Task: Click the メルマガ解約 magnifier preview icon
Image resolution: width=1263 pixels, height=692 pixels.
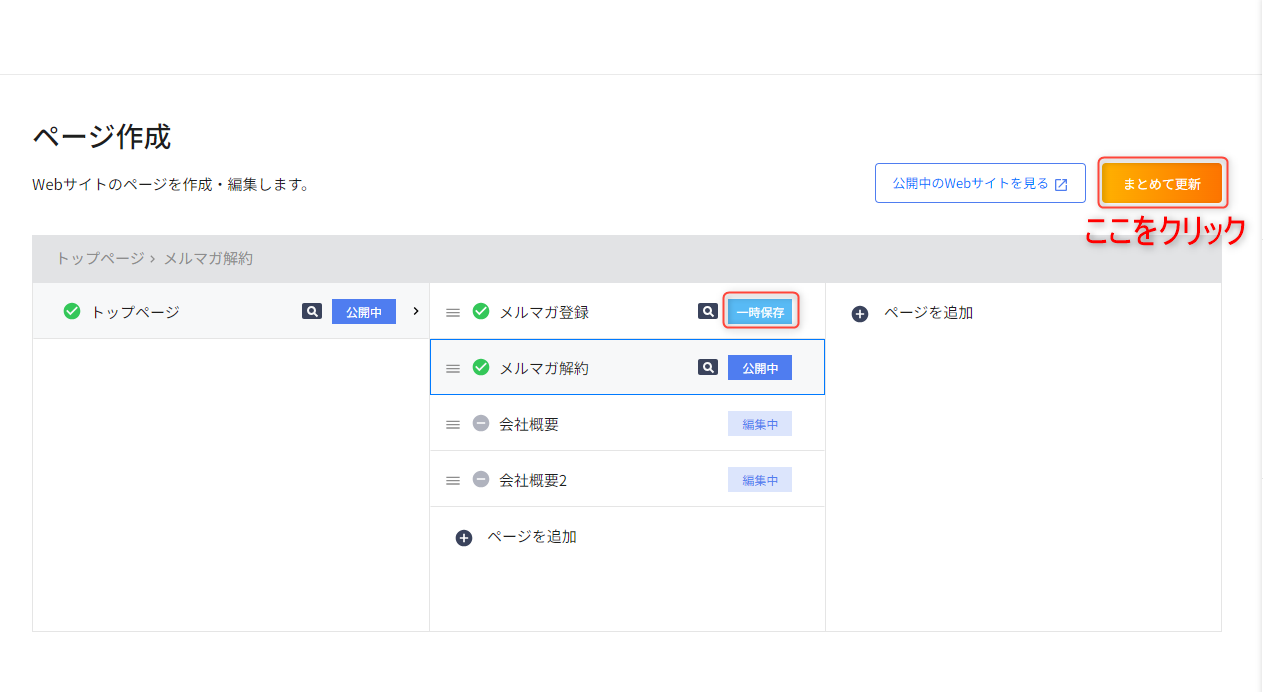Action: coord(708,368)
